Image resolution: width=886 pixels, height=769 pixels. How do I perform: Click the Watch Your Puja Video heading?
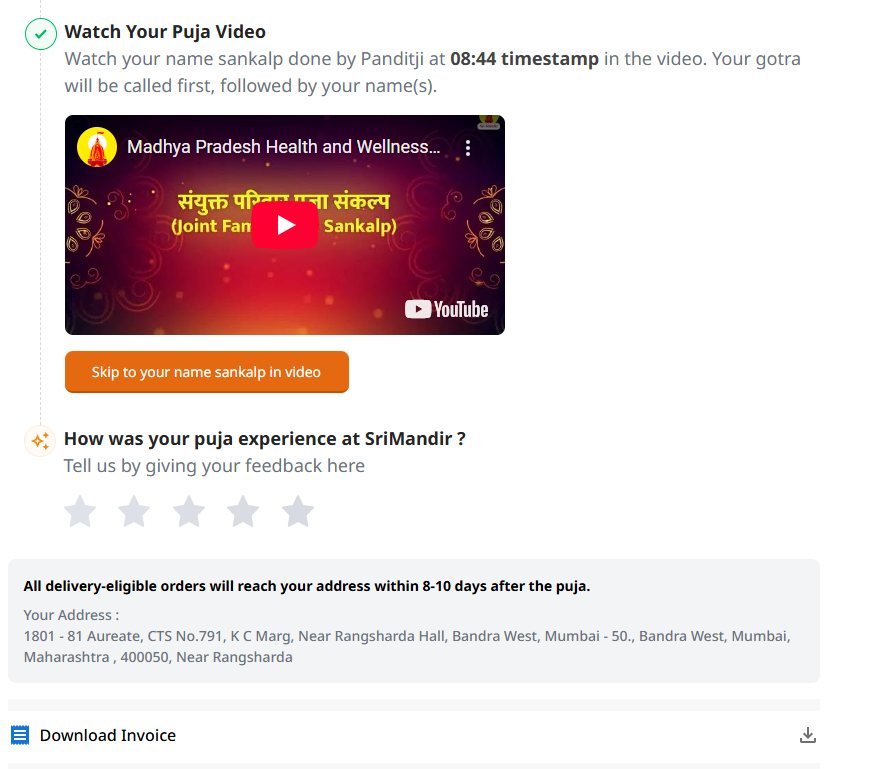pyautogui.click(x=165, y=32)
